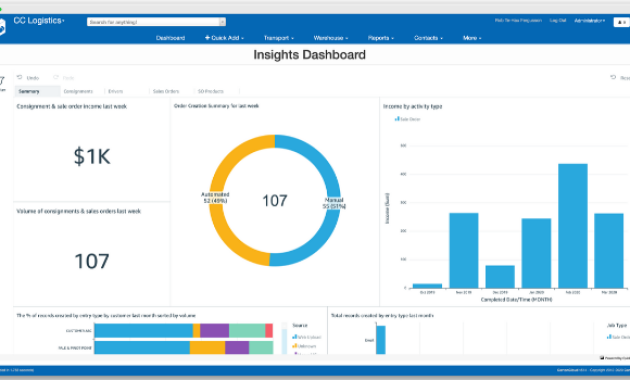
Task: Click Order Creation Summary for last week title
Action: tap(216, 106)
